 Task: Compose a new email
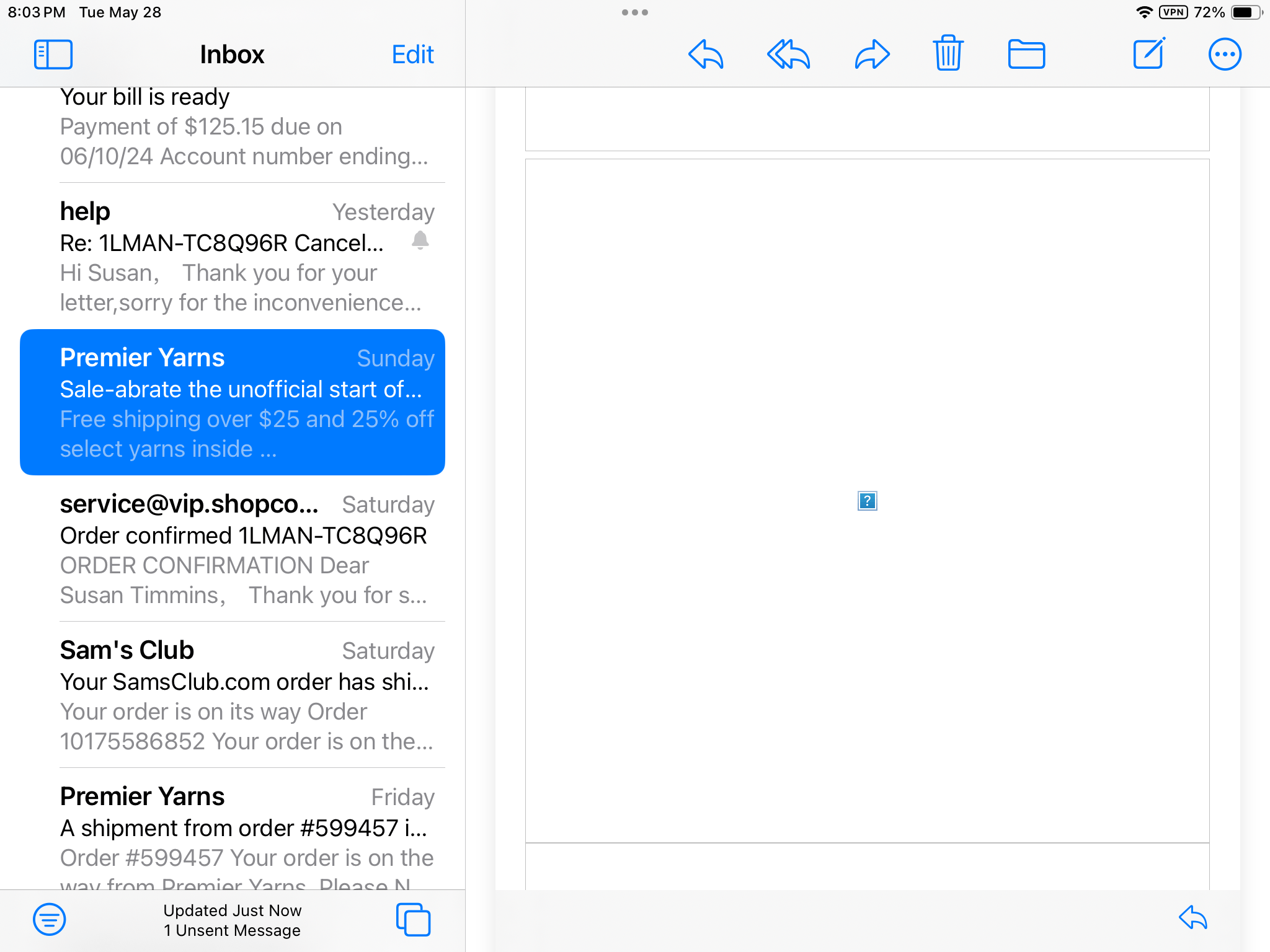coord(1149,54)
